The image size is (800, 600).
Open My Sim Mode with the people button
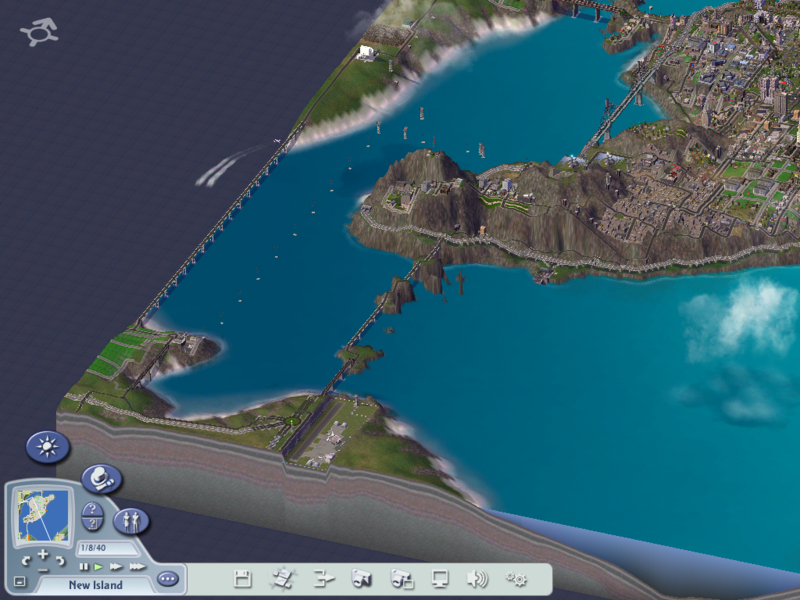click(x=130, y=520)
